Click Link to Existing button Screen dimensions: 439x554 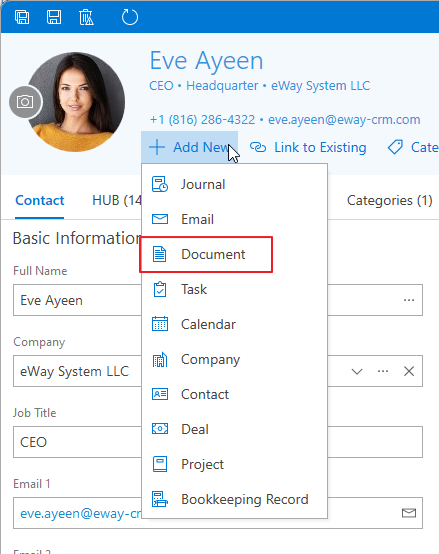click(x=308, y=147)
